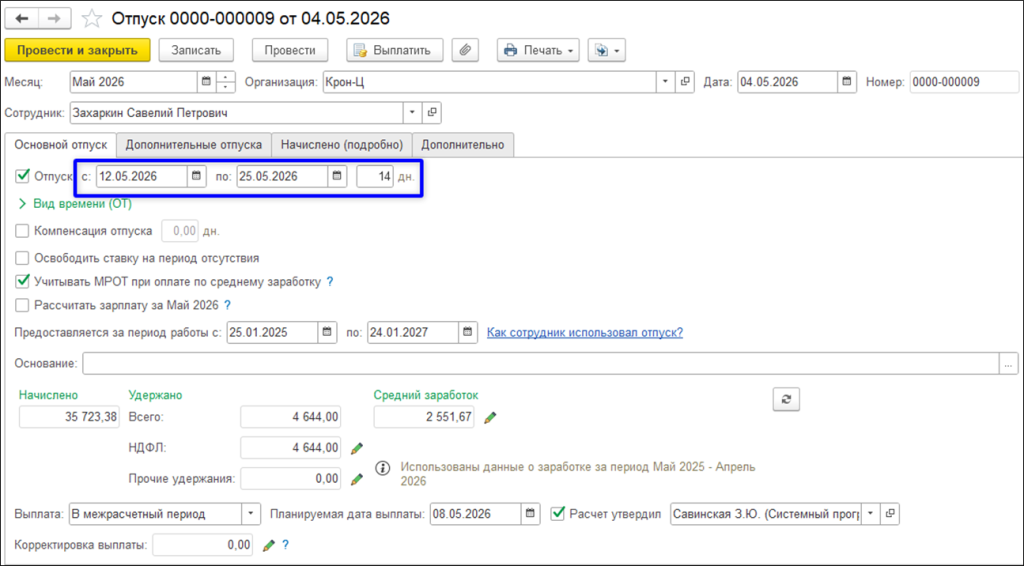This screenshot has width=1024, height=566.
Task: Open the Печать dropdown menu
Action: click(538, 50)
